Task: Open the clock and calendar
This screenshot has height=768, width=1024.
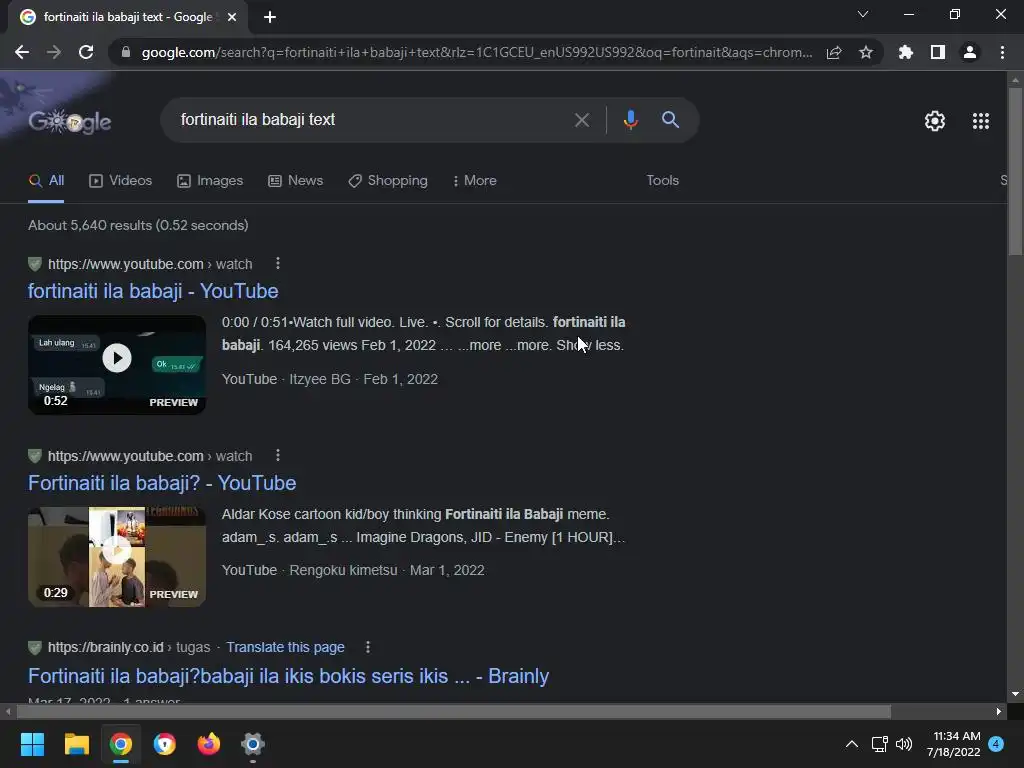Action: tap(953, 744)
